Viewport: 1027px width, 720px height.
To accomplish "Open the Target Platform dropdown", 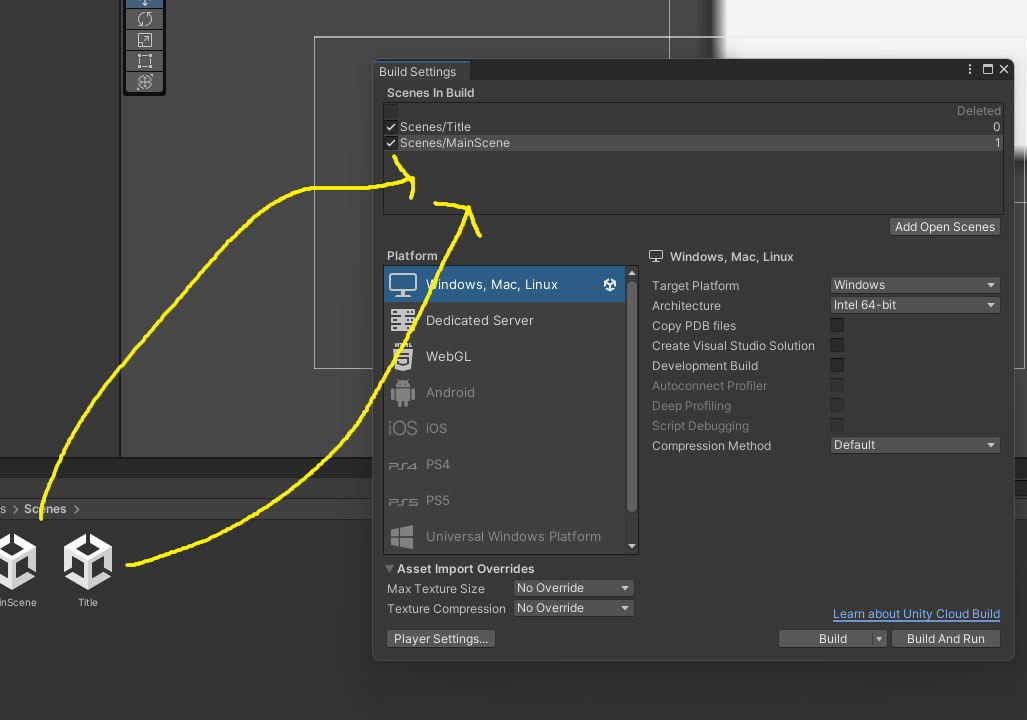I will [x=915, y=285].
